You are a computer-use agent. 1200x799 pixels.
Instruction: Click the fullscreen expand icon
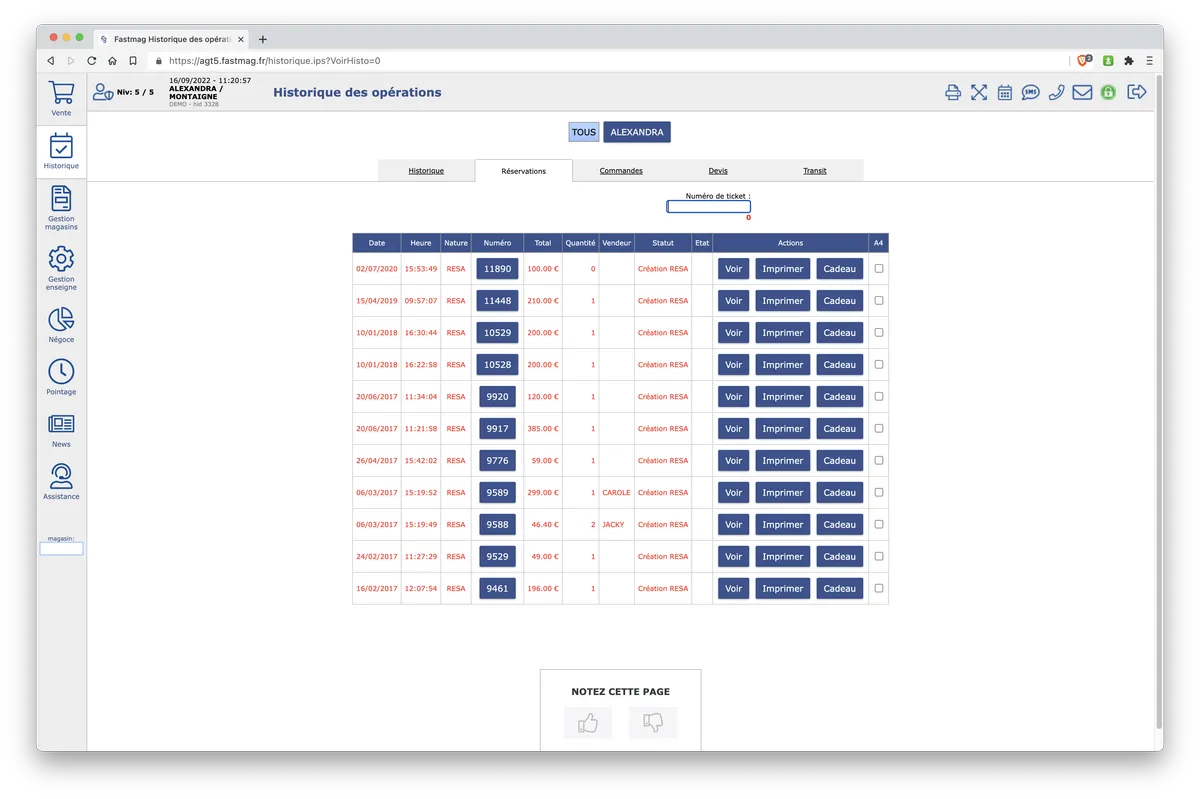click(979, 93)
